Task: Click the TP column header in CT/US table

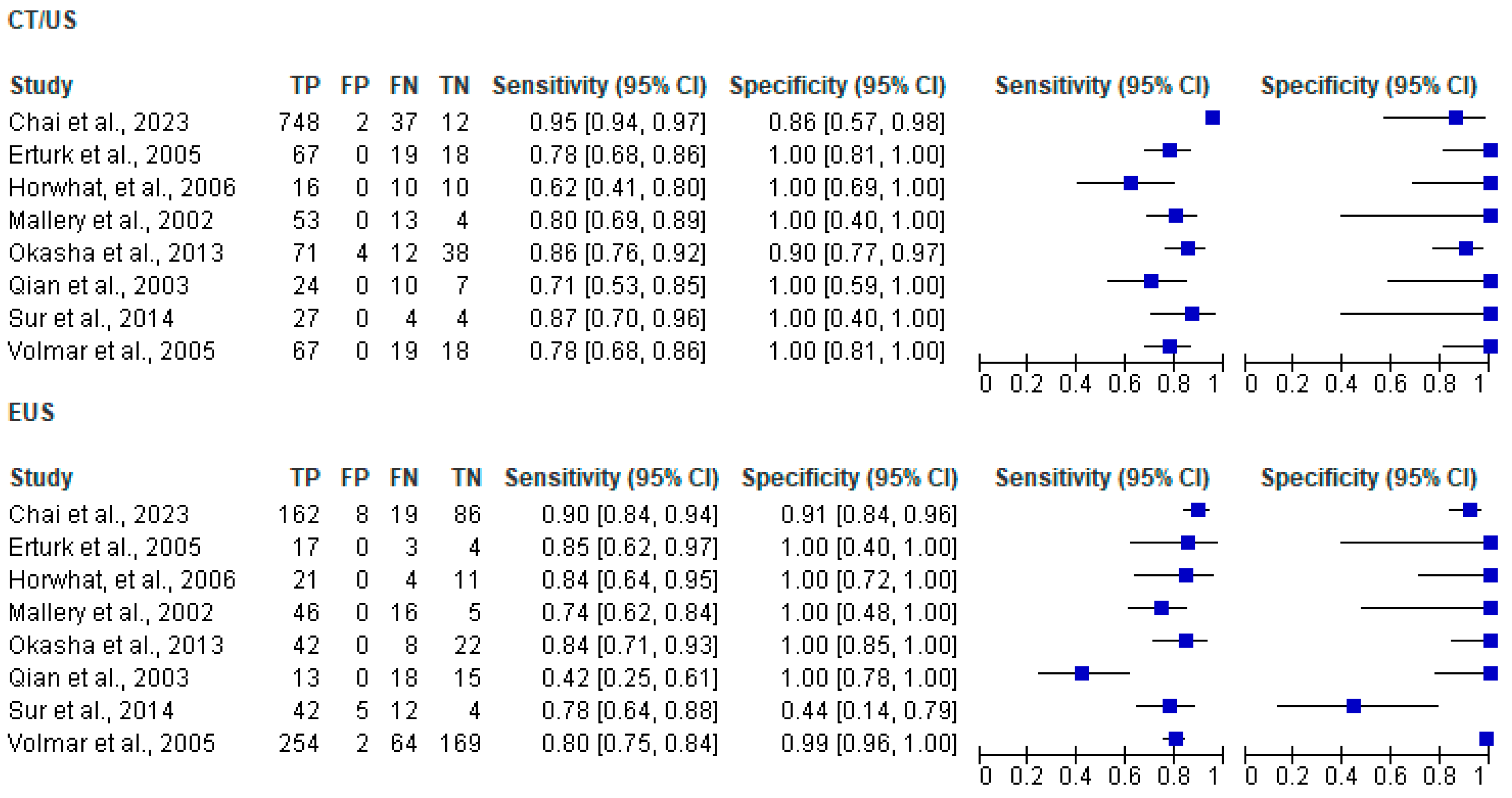Action: tap(305, 86)
